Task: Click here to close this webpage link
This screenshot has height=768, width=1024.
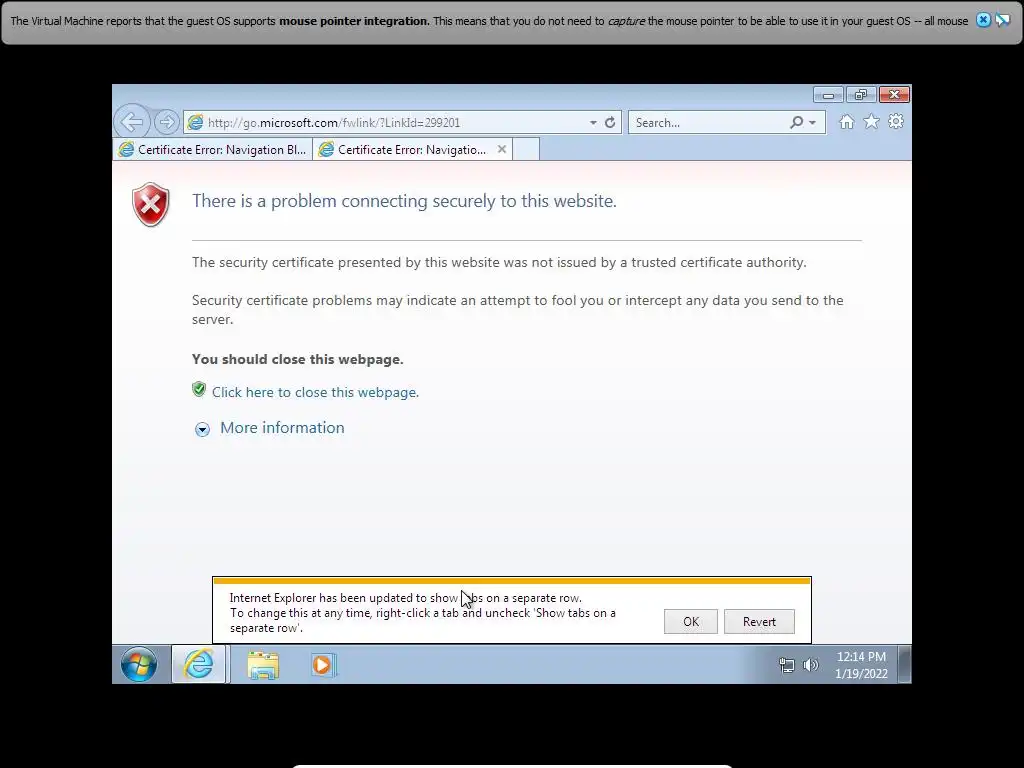Action: (315, 392)
